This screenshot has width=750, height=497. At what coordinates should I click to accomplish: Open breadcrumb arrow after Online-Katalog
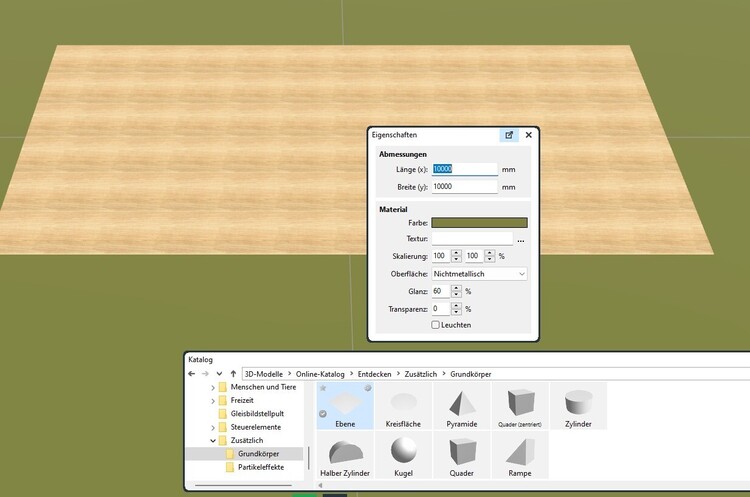(x=351, y=374)
